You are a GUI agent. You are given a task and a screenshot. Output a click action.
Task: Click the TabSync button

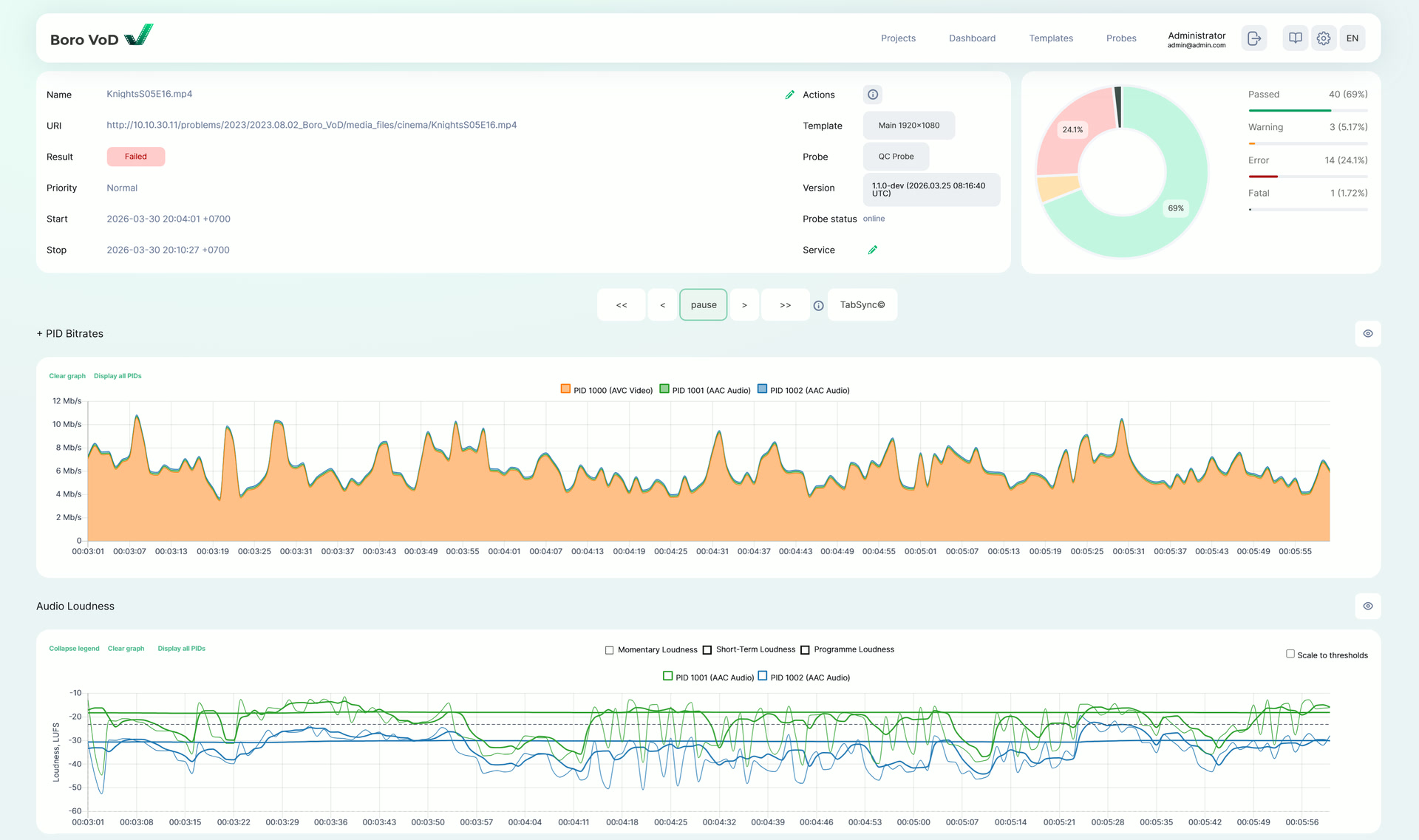(x=862, y=305)
